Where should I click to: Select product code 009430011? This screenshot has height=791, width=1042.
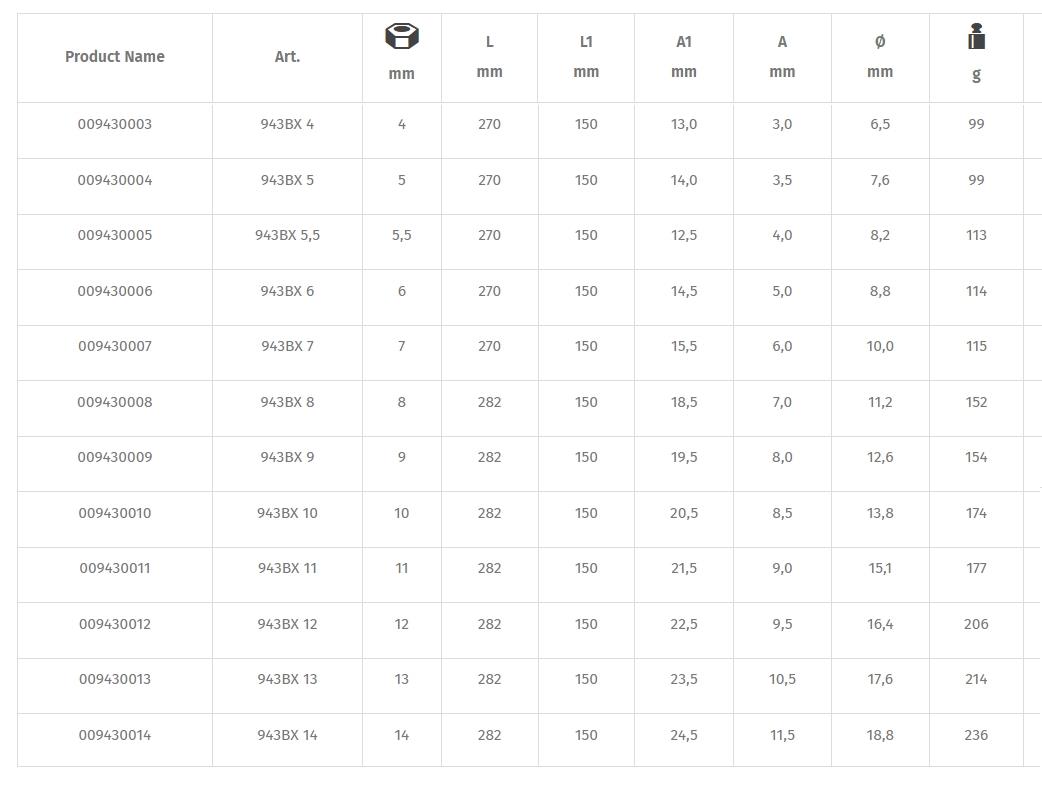pyautogui.click(x=115, y=568)
